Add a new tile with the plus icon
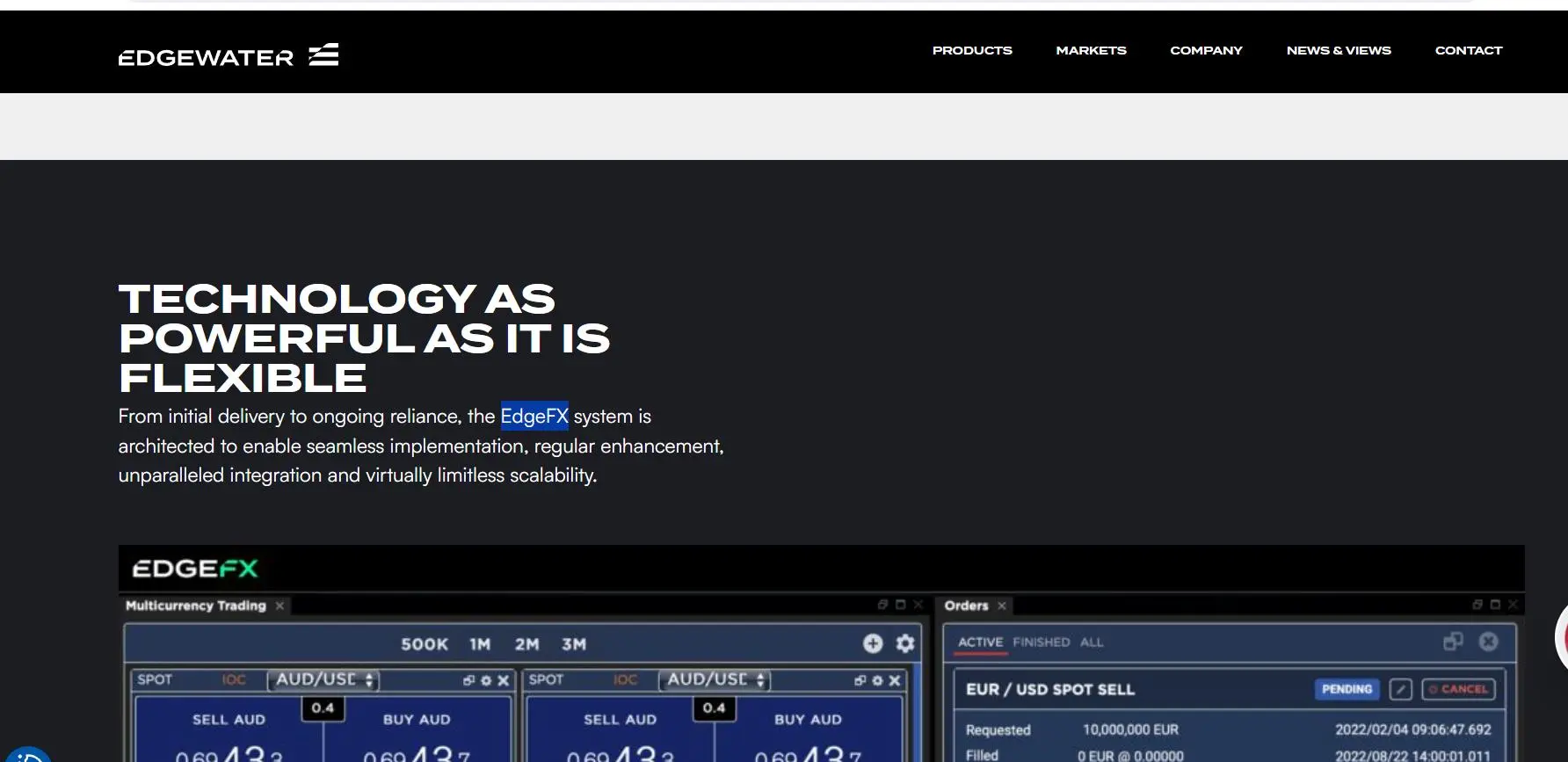This screenshot has height=762, width=1568. pyautogui.click(x=873, y=643)
